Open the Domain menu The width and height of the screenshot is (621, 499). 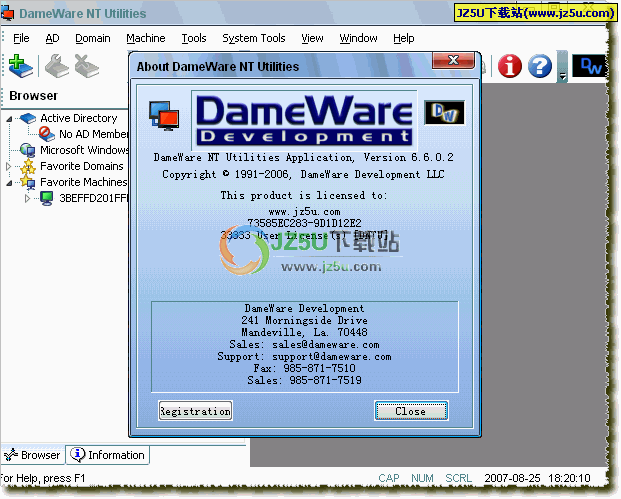[x=93, y=38]
